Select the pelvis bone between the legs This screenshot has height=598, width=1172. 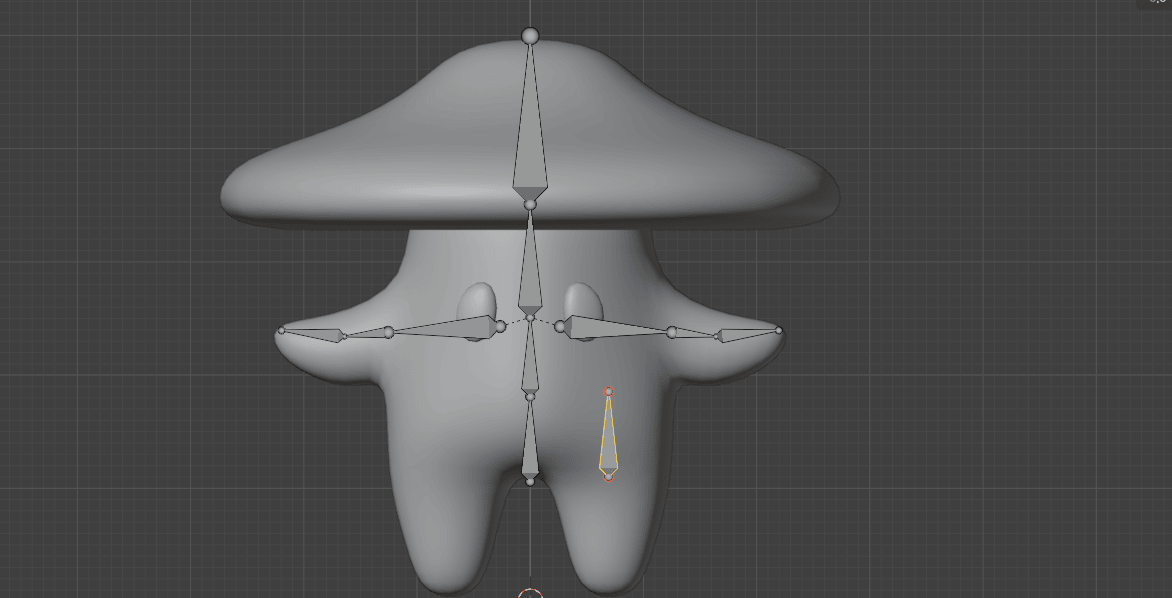(x=530, y=445)
